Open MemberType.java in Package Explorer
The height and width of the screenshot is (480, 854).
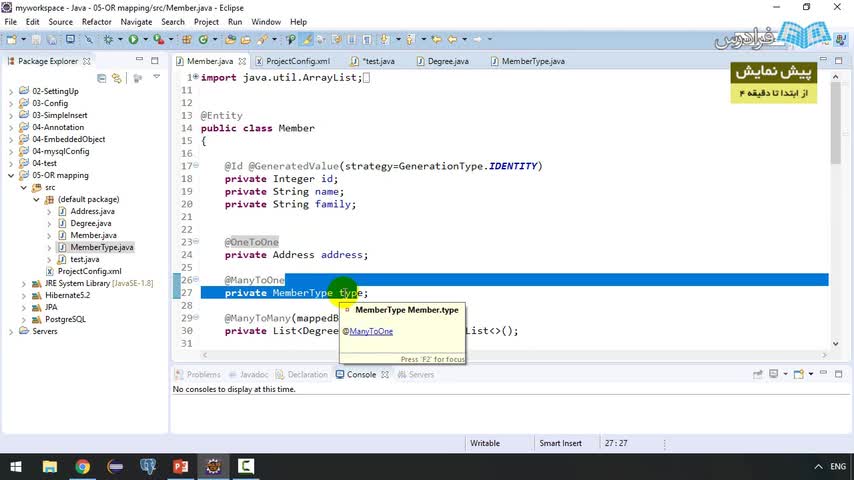[101, 247]
